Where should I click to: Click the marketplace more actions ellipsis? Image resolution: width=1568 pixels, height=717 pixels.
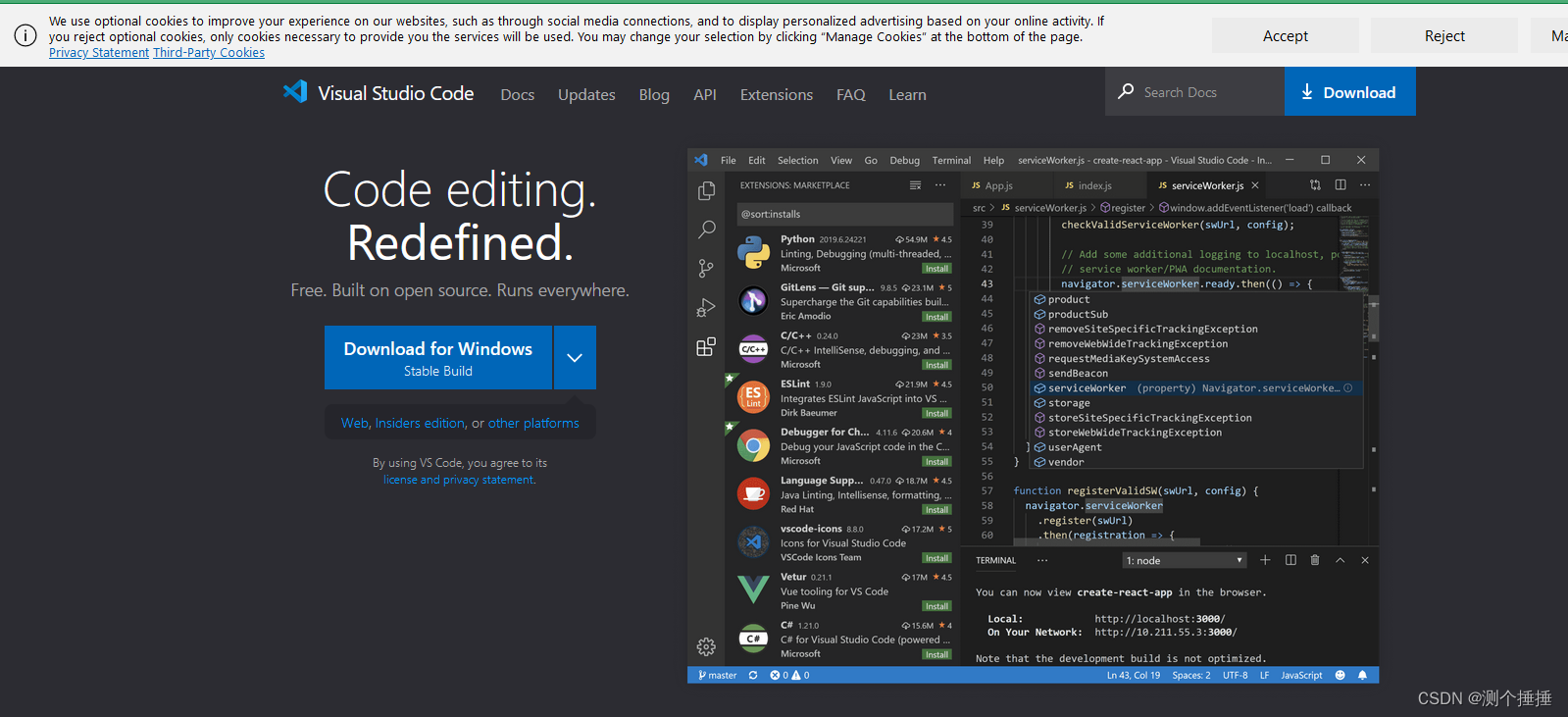tap(940, 185)
